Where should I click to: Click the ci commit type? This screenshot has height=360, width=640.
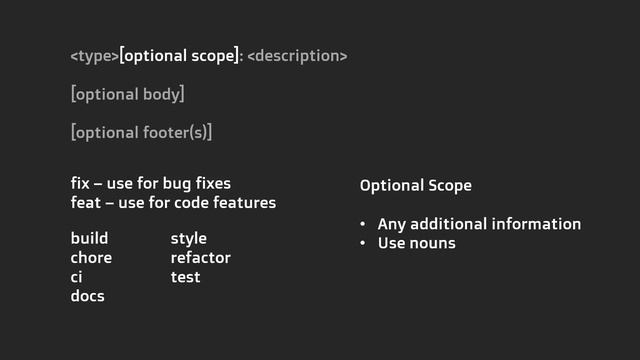pos(76,277)
